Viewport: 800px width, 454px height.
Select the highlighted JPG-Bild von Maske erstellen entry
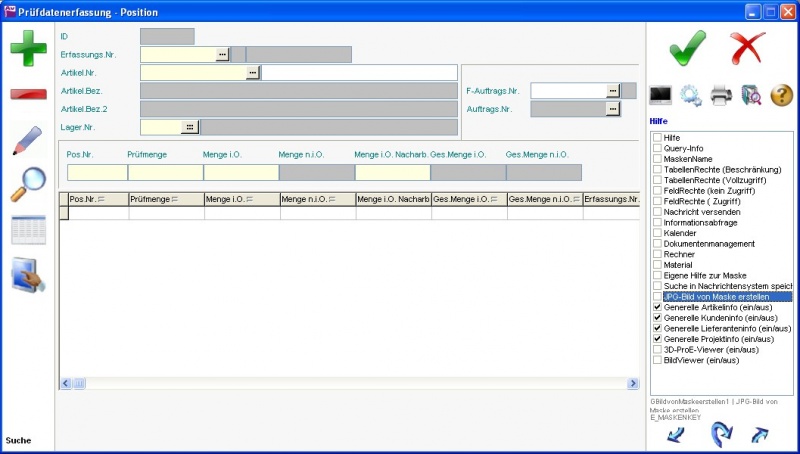click(726, 297)
